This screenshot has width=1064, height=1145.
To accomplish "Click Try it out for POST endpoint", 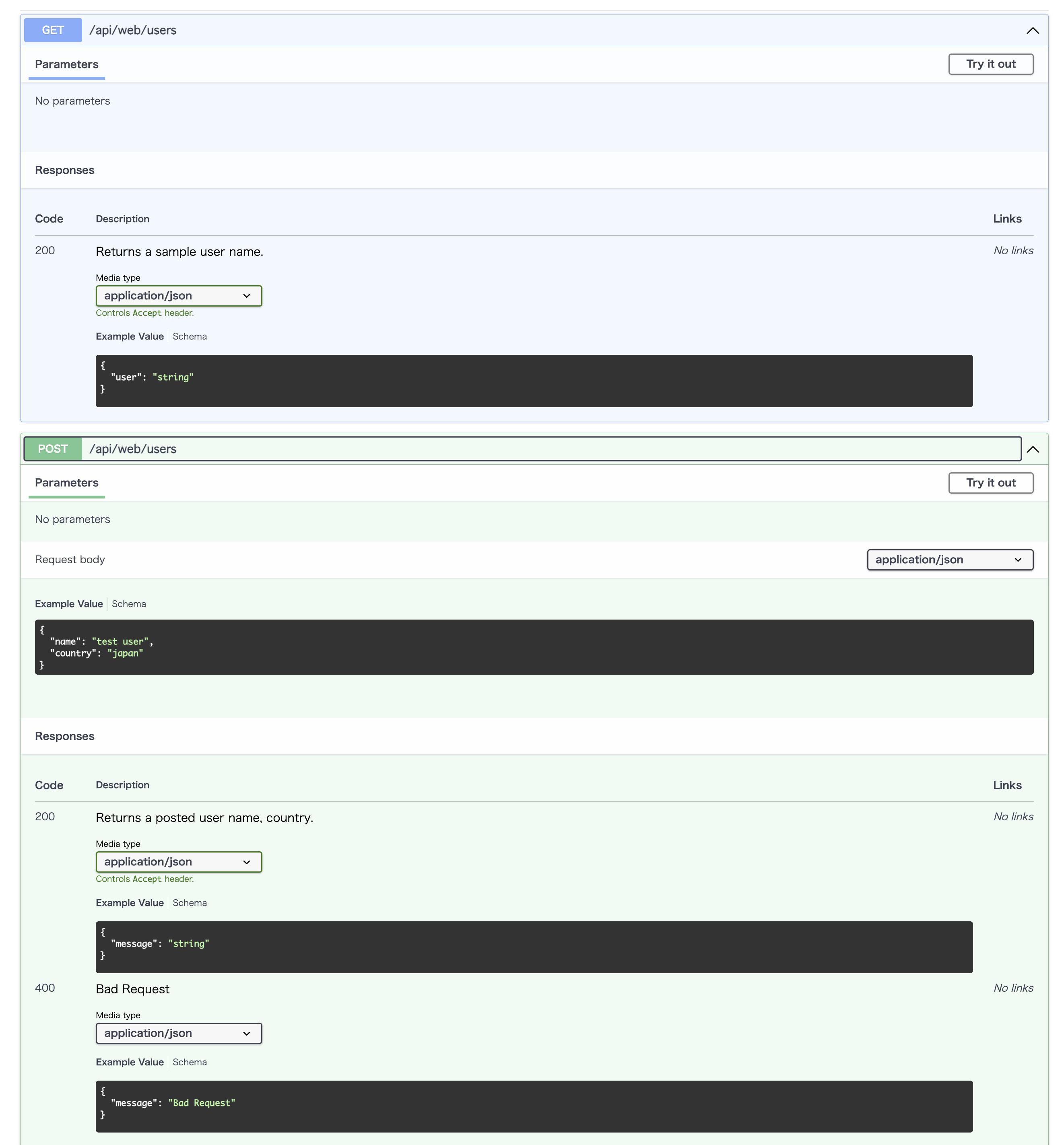I will (990, 482).
